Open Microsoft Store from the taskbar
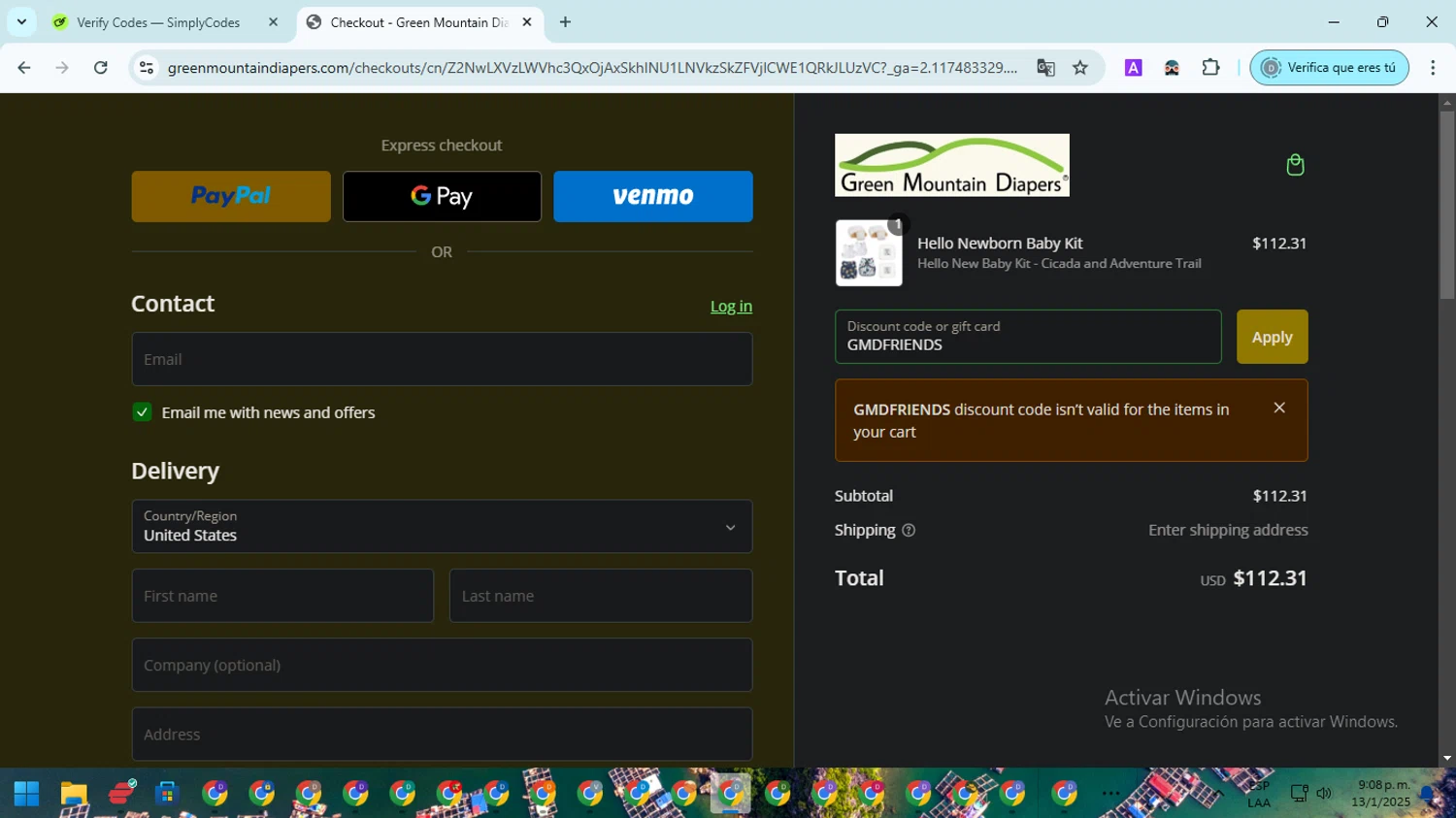The height and width of the screenshot is (818, 1456). (x=168, y=794)
